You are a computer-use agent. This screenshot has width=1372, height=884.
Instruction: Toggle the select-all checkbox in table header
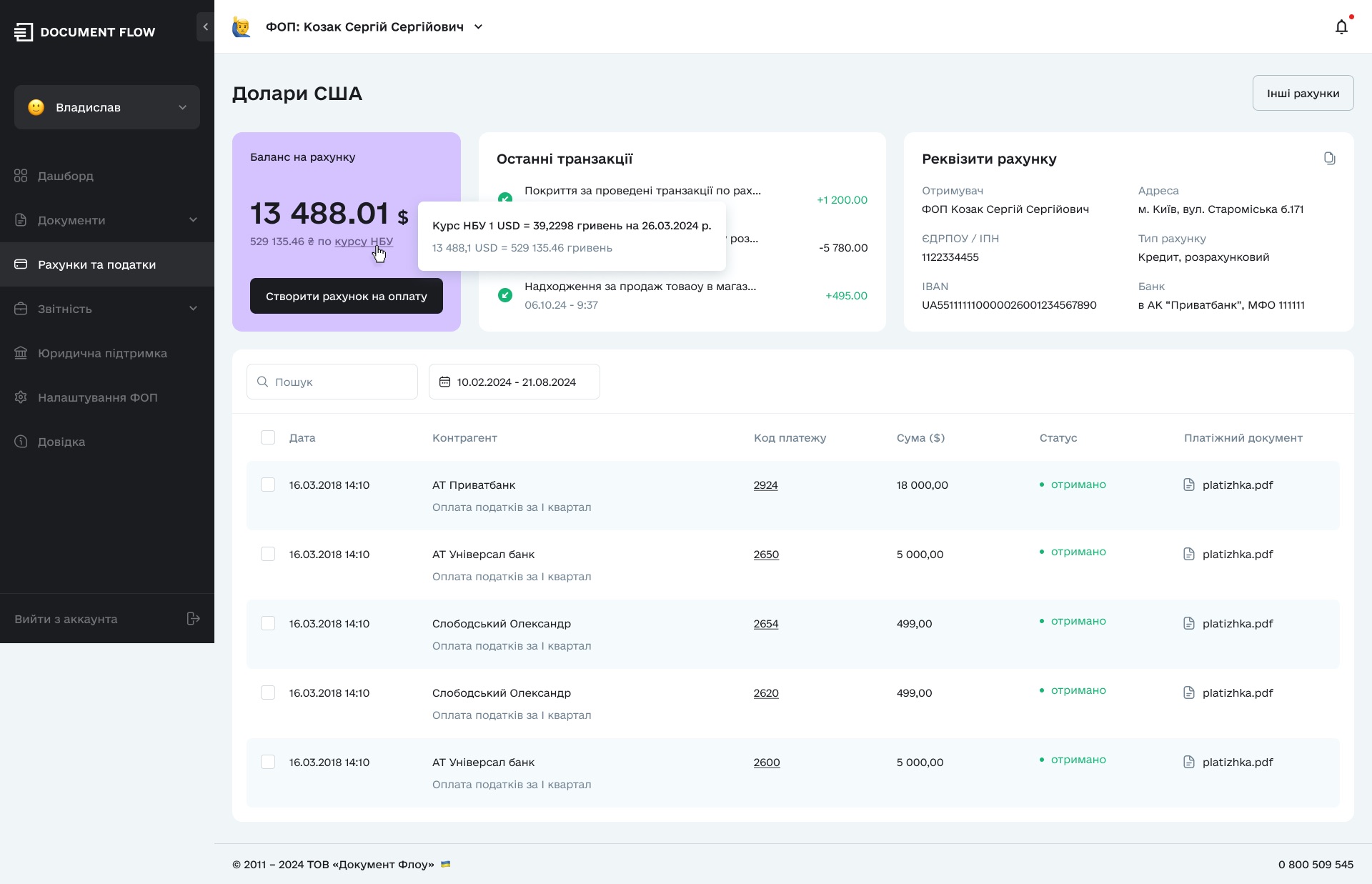268,437
